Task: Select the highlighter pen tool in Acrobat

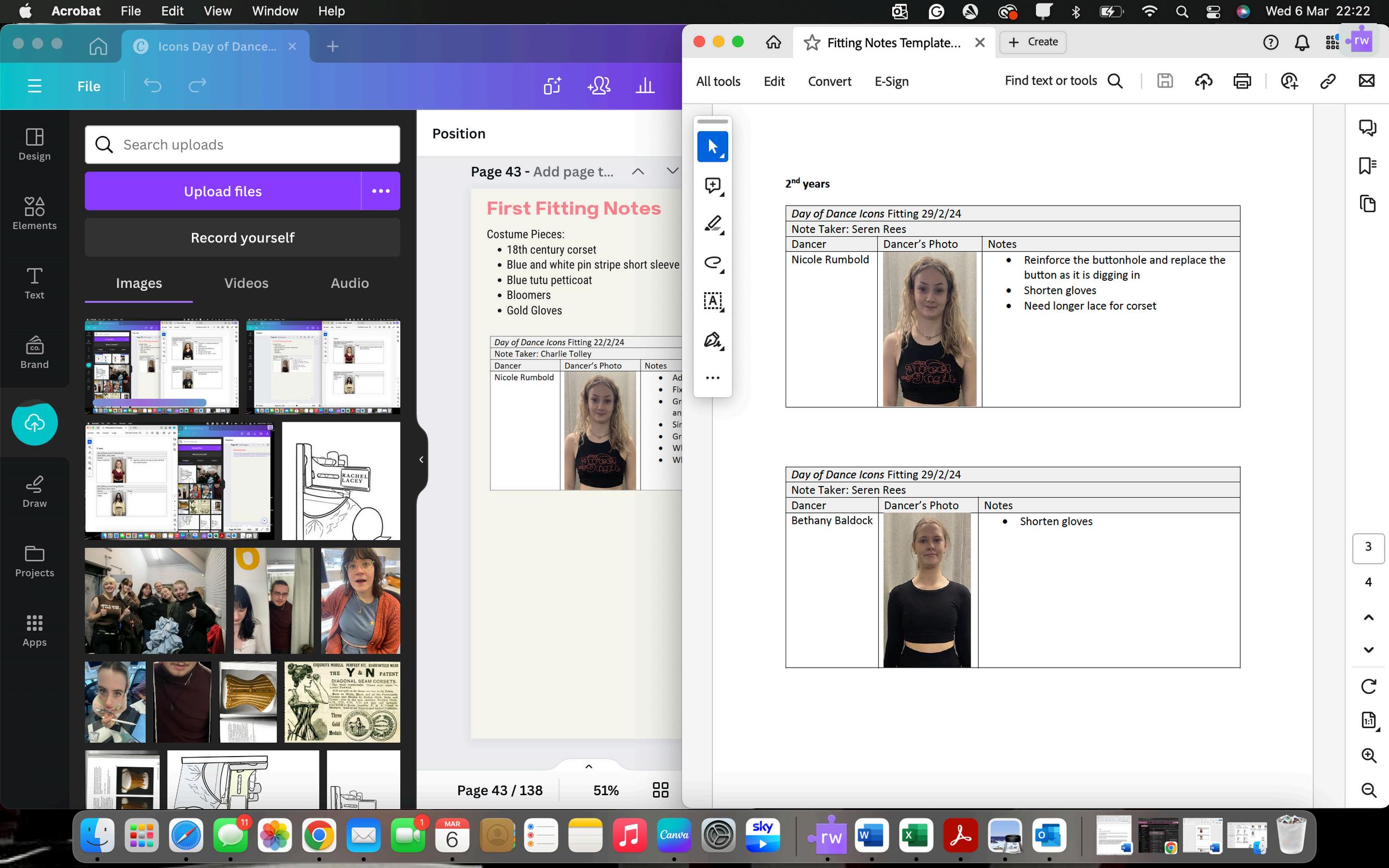Action: [x=712, y=224]
